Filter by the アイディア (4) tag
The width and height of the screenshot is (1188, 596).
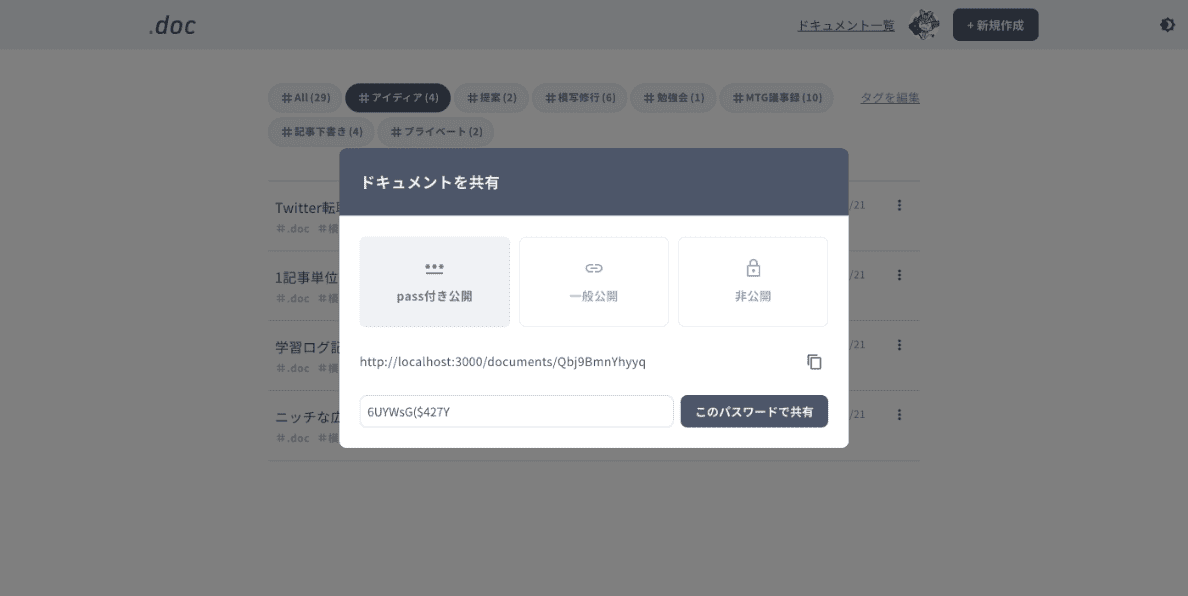tap(398, 98)
